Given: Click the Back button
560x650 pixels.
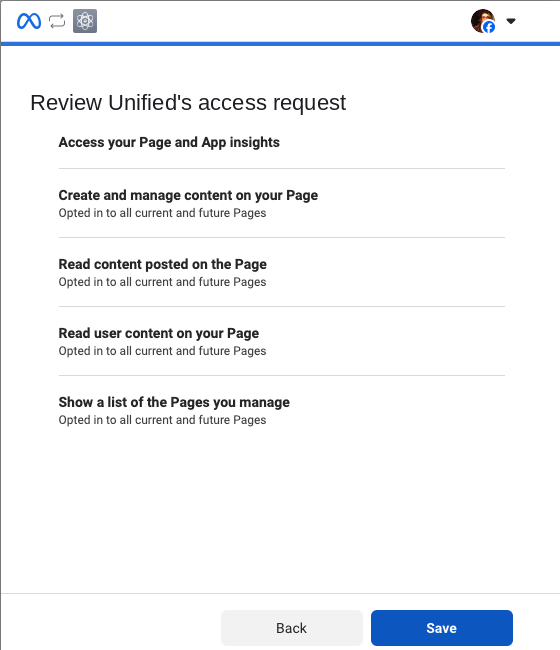Looking at the screenshot, I should pos(292,628).
